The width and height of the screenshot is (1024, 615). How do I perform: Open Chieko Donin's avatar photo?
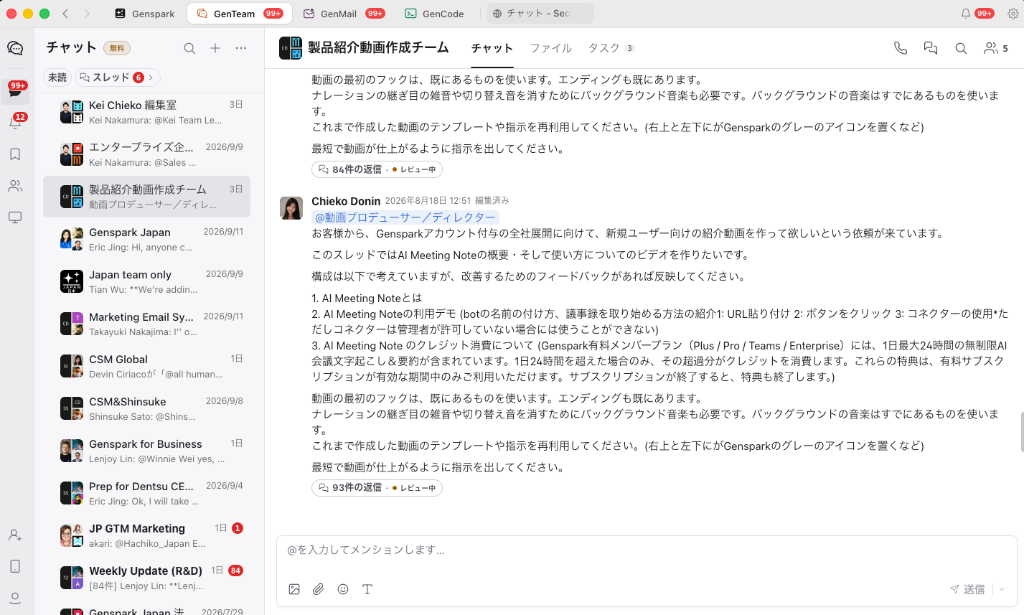[x=291, y=208]
